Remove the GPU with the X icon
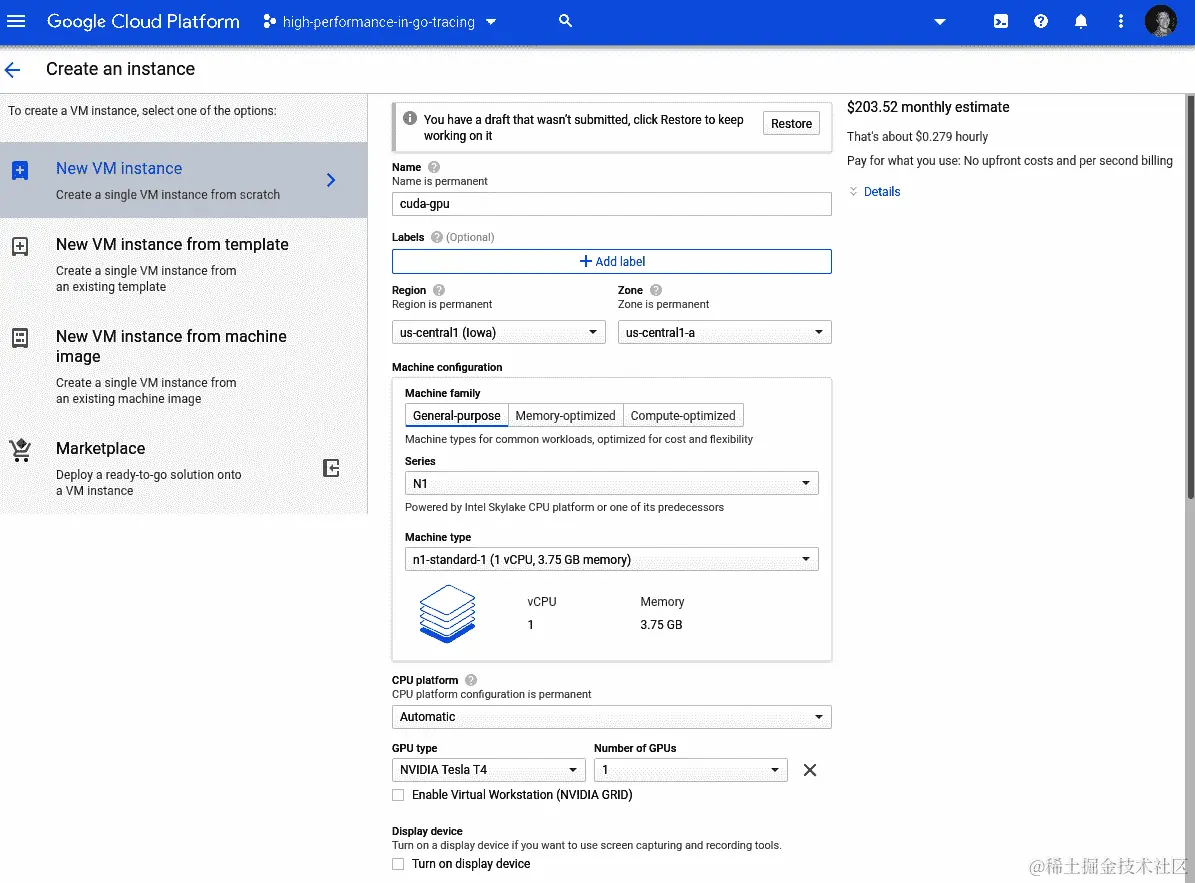 810,770
